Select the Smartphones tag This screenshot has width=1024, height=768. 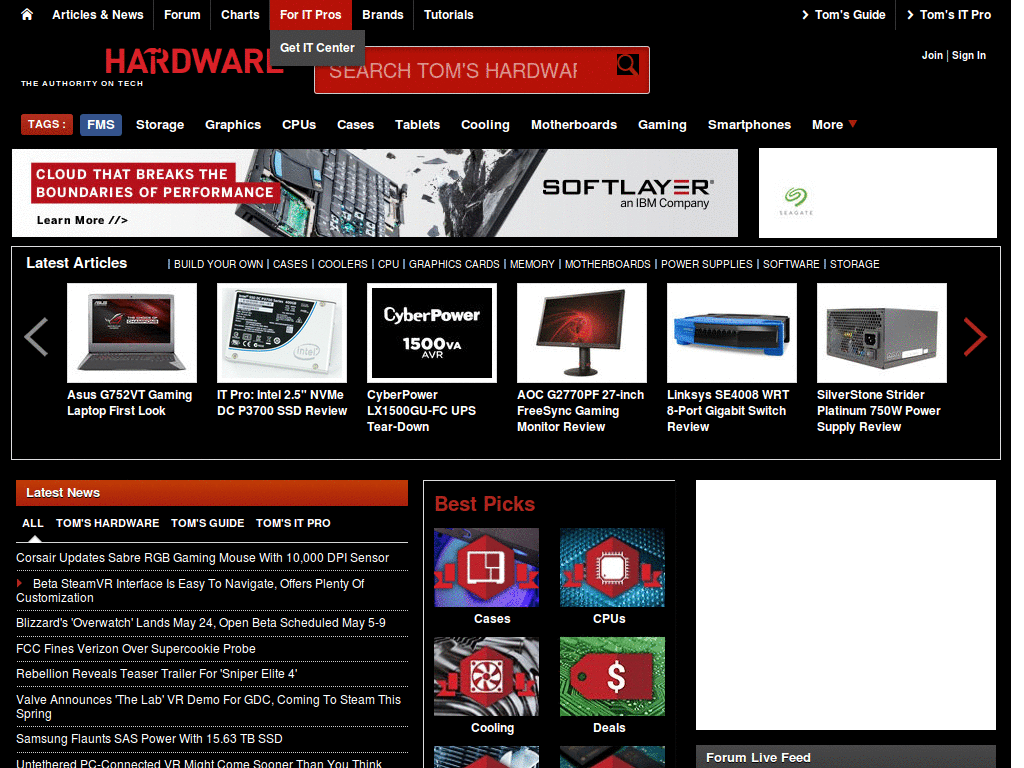[749, 125]
